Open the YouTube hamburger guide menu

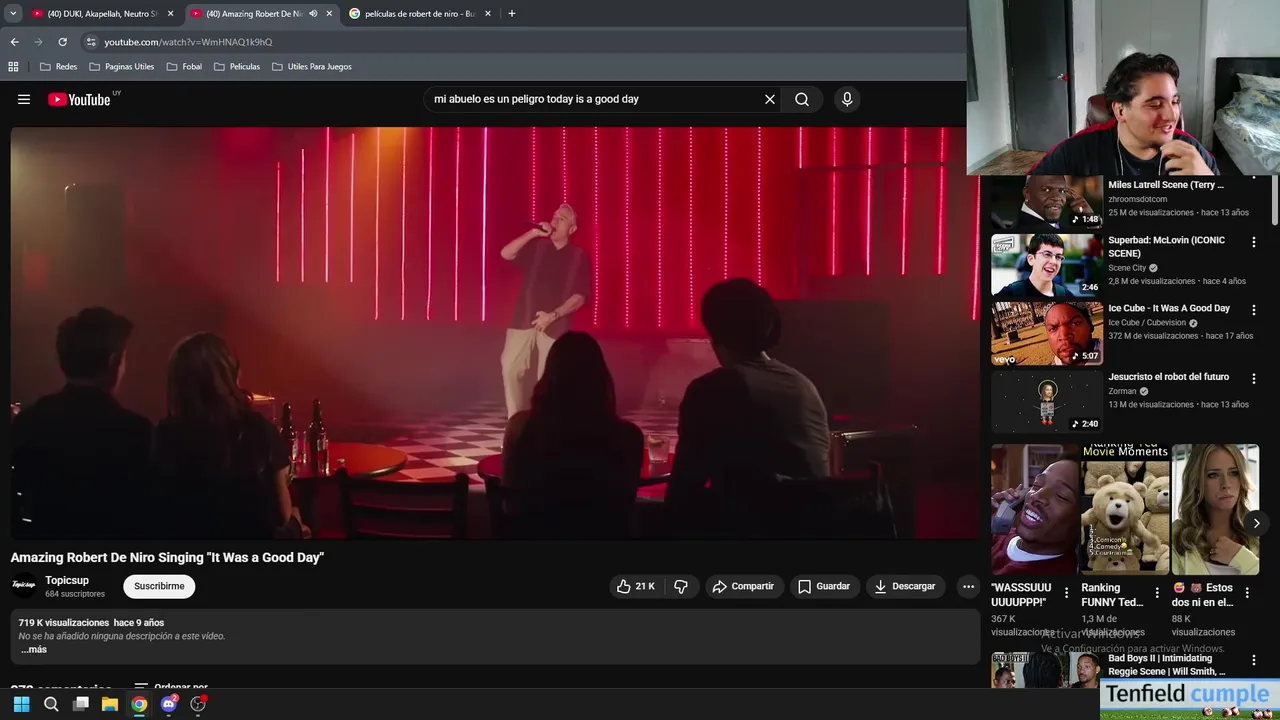click(24, 99)
